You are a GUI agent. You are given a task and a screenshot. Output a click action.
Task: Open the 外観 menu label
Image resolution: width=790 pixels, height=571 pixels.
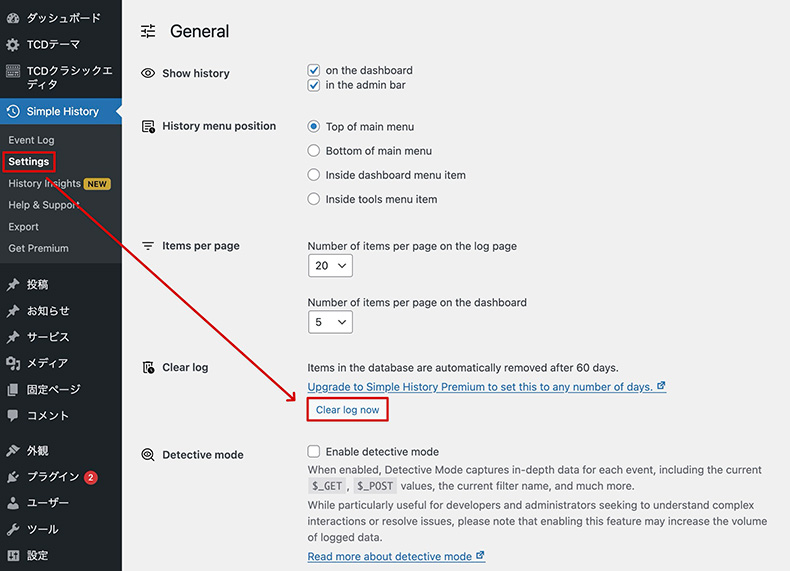click(37, 451)
